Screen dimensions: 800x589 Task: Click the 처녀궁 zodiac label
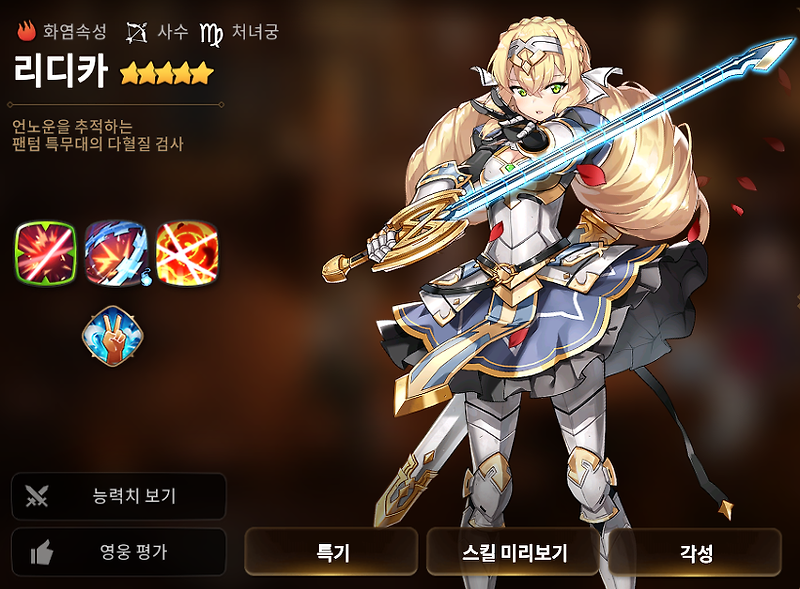(255, 32)
